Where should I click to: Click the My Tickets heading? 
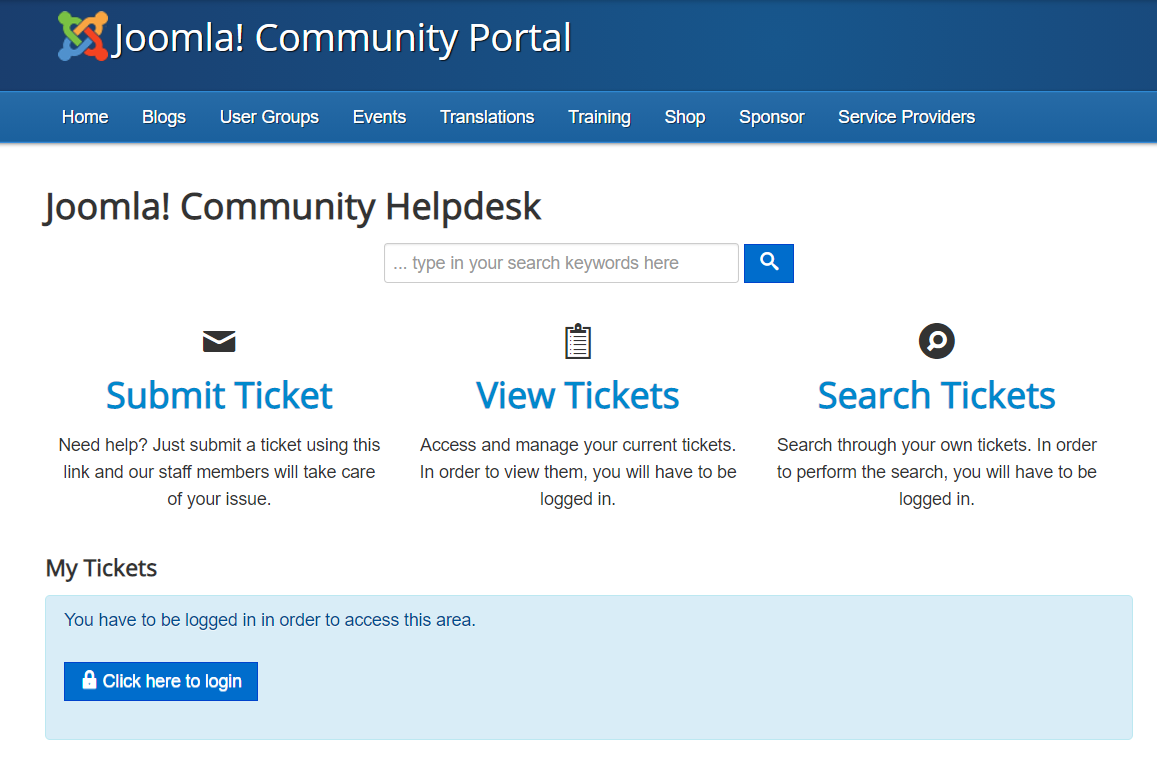click(101, 568)
